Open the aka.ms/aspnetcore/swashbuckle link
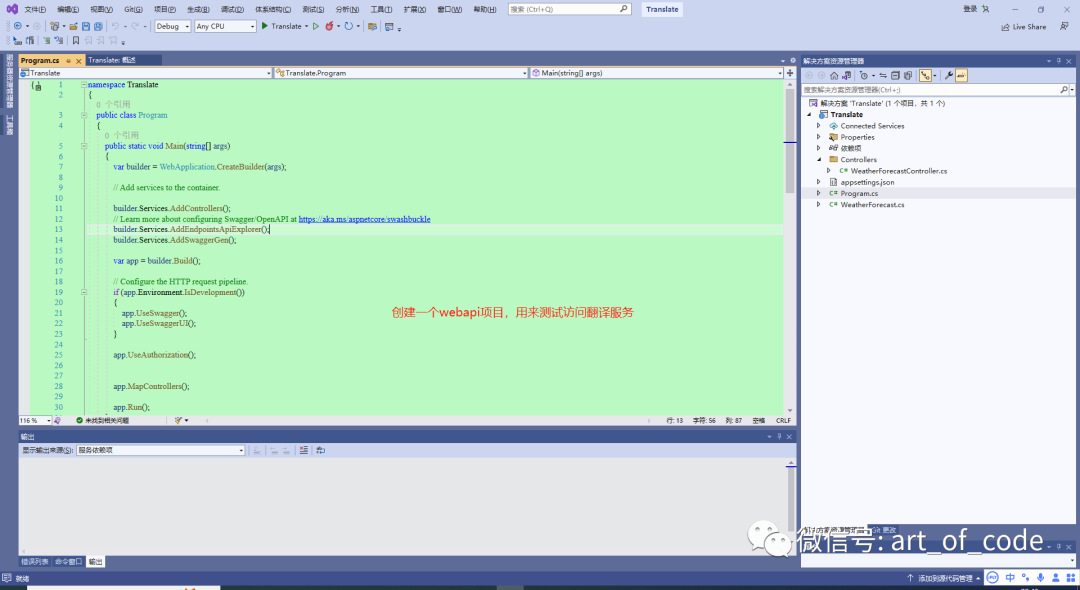1080x590 pixels. pyautogui.click(x=364, y=219)
